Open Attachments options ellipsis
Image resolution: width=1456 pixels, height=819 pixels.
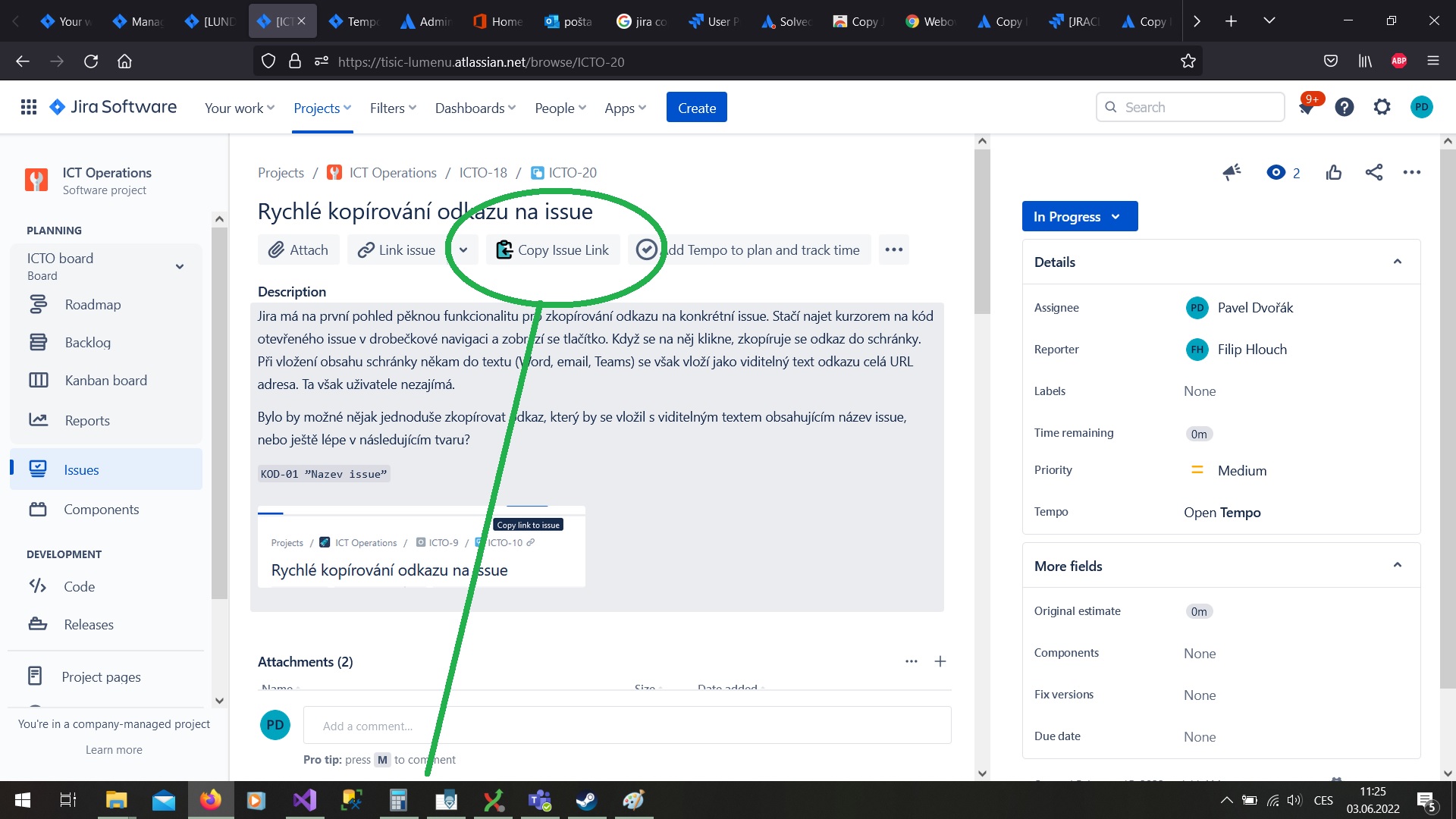pyautogui.click(x=911, y=661)
